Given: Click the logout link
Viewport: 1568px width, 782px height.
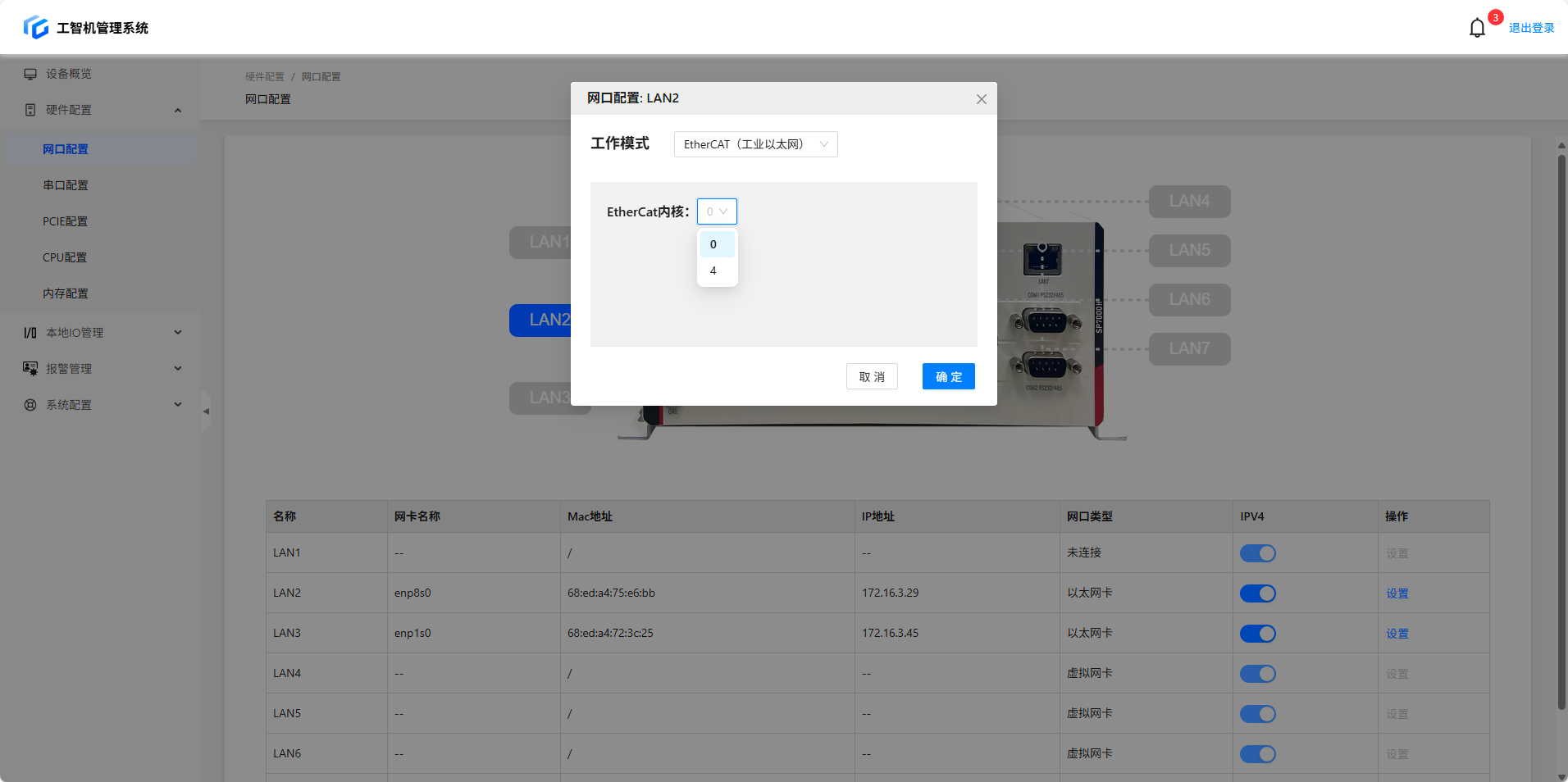Looking at the screenshot, I should tap(1531, 28).
